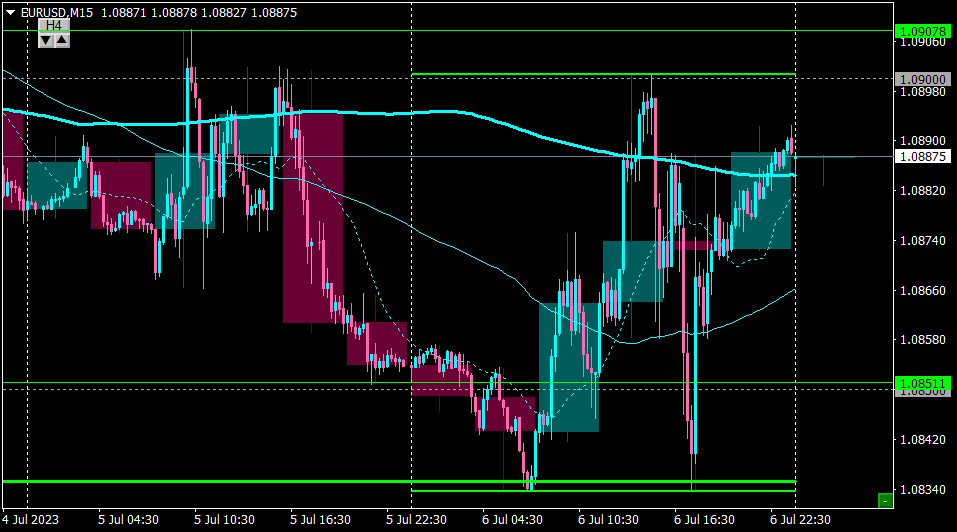Image resolution: width=957 pixels, height=532 pixels.
Task: Click the green minus collapse button
Action: (885, 501)
